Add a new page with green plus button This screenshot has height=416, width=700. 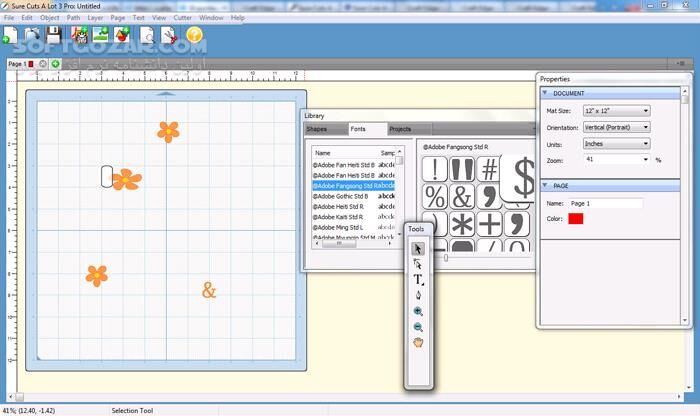[x=56, y=64]
